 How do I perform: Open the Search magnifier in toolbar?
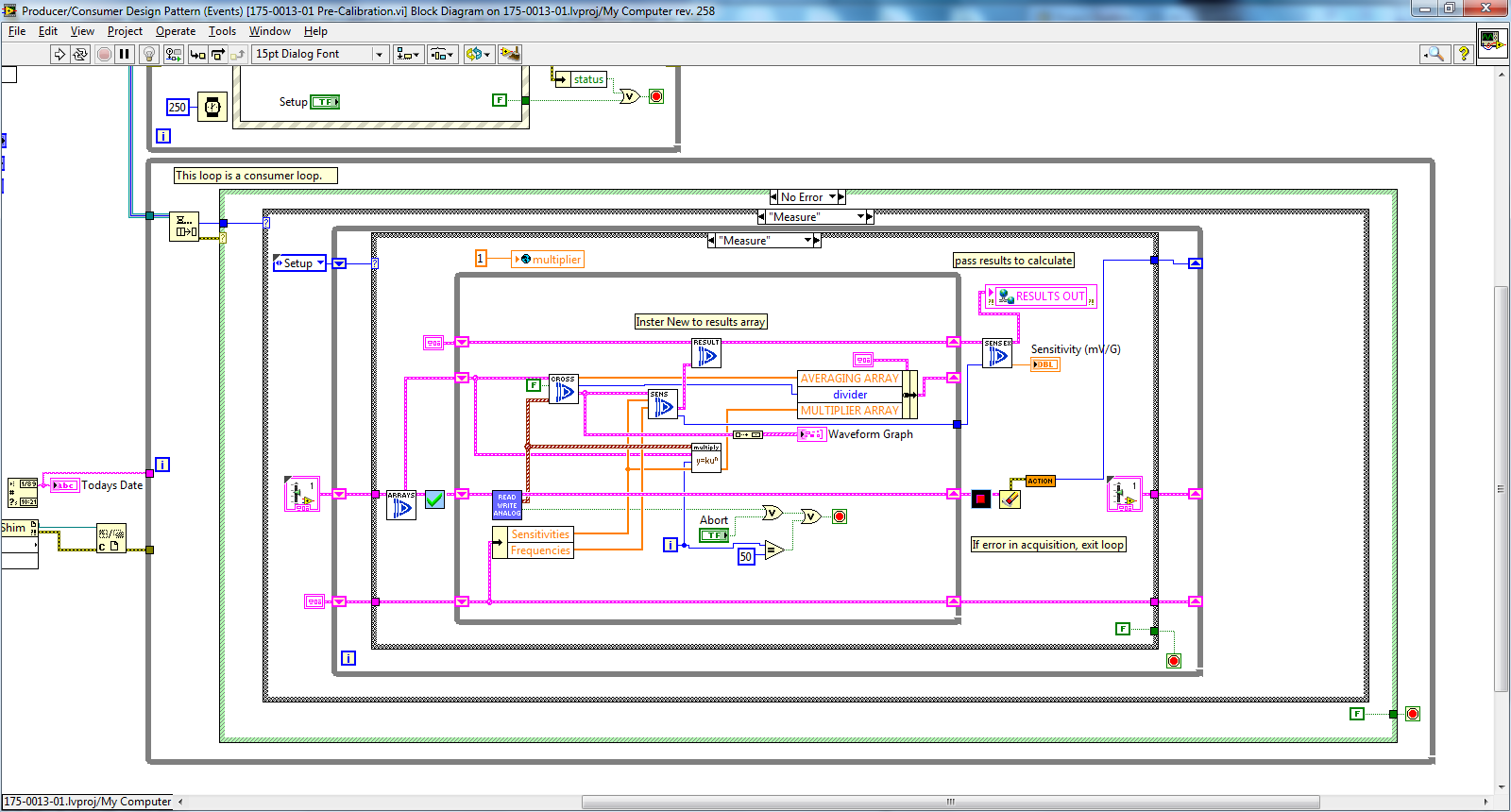tap(1435, 54)
